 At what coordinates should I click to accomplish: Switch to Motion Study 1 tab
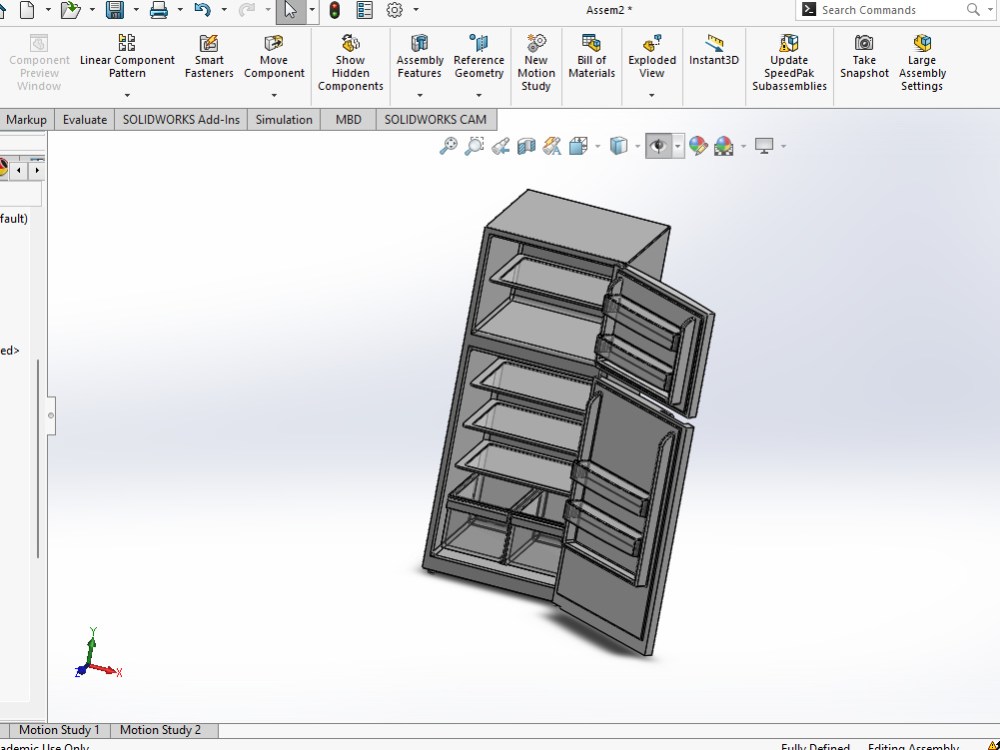point(59,730)
